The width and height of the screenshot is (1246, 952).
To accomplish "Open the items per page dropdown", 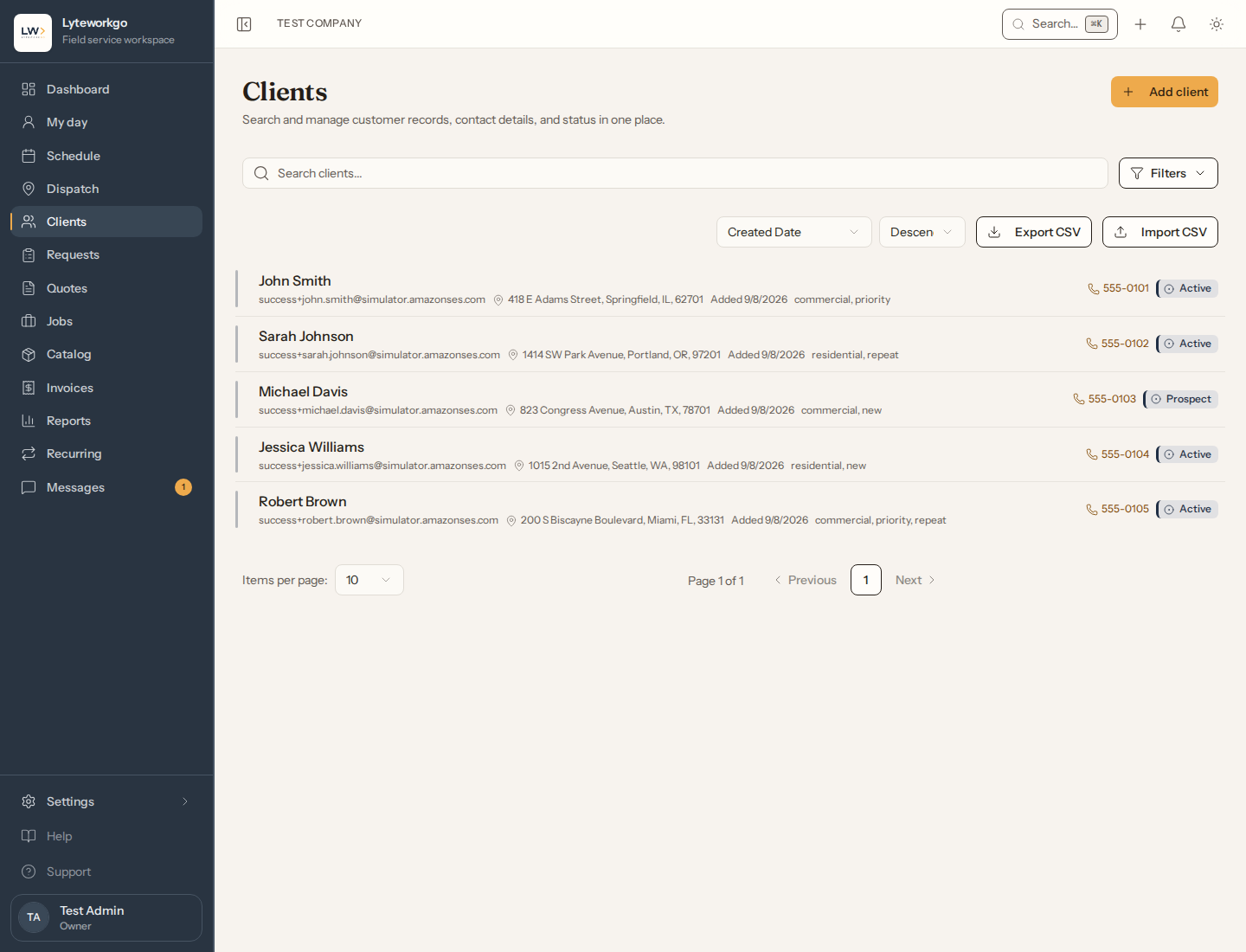I will [369, 580].
